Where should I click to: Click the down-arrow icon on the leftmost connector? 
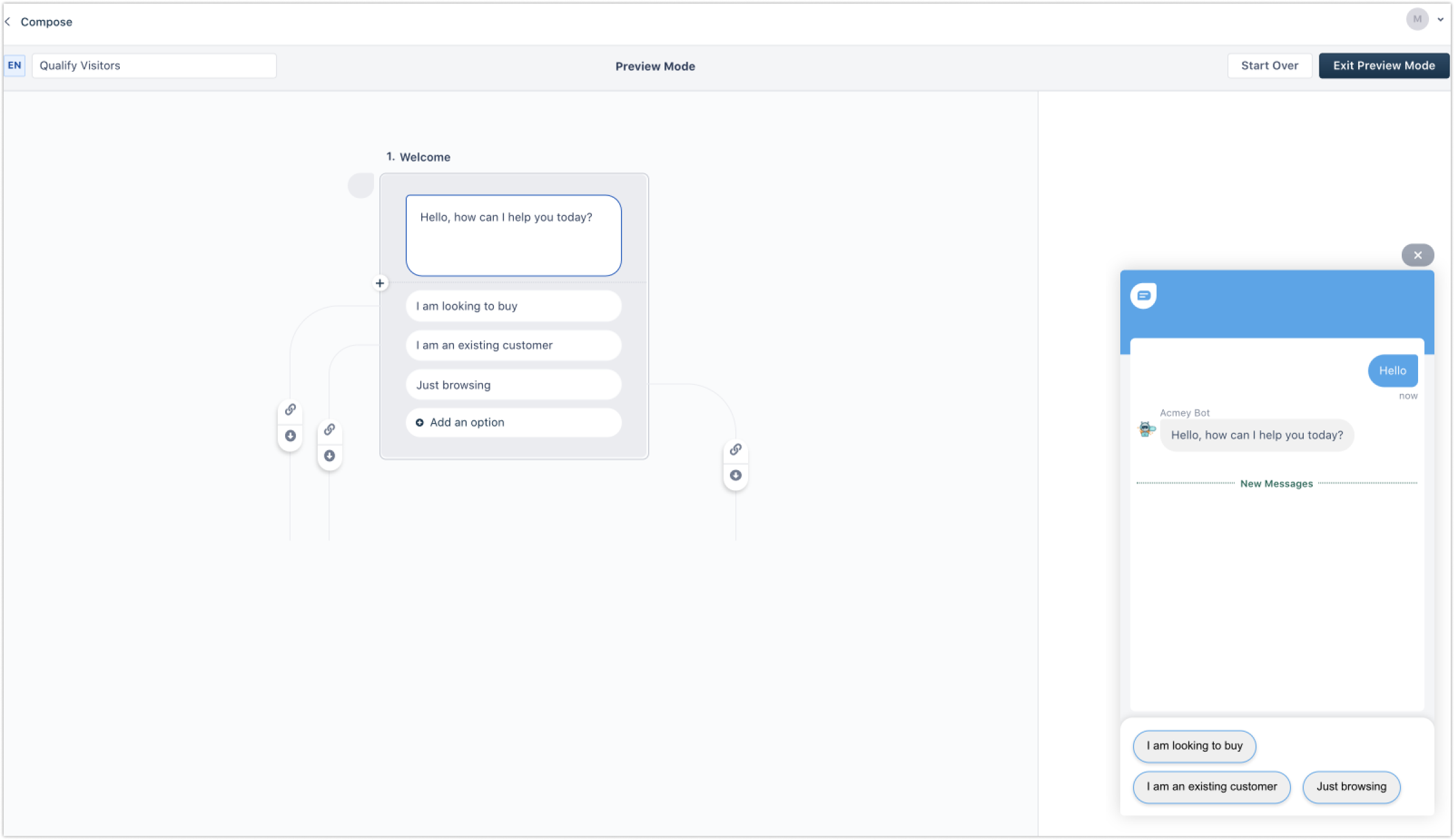tap(291, 436)
